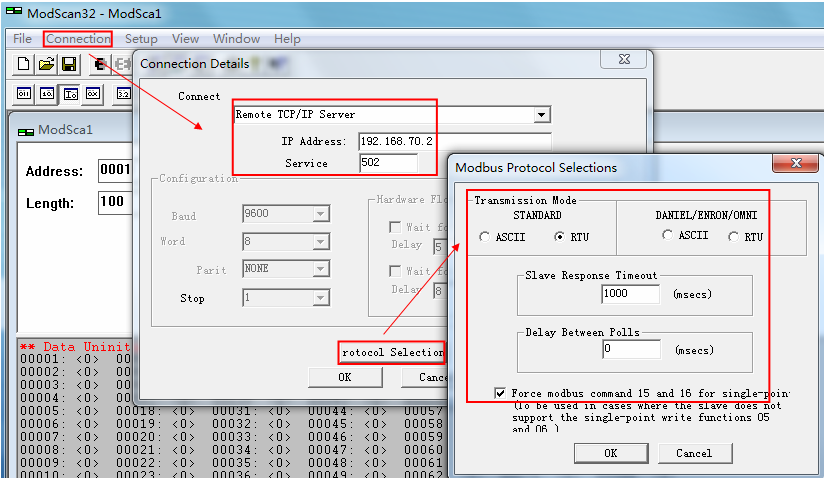Select STANDARD RTU transmission mode
Viewport: 824px width, 480px height.
coord(559,237)
